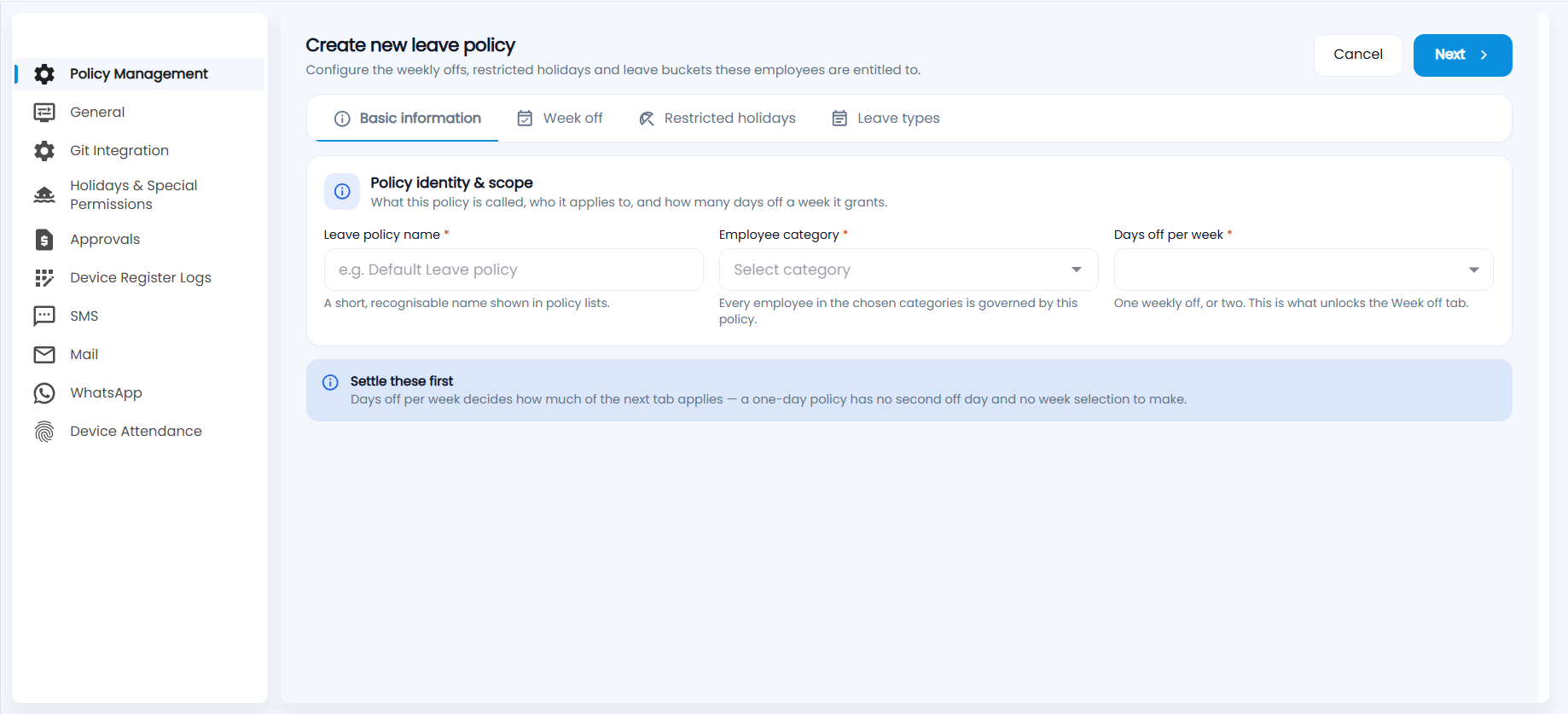Select Policy Management in sidebar
Viewport: 1568px width, 714px height.
(x=140, y=74)
